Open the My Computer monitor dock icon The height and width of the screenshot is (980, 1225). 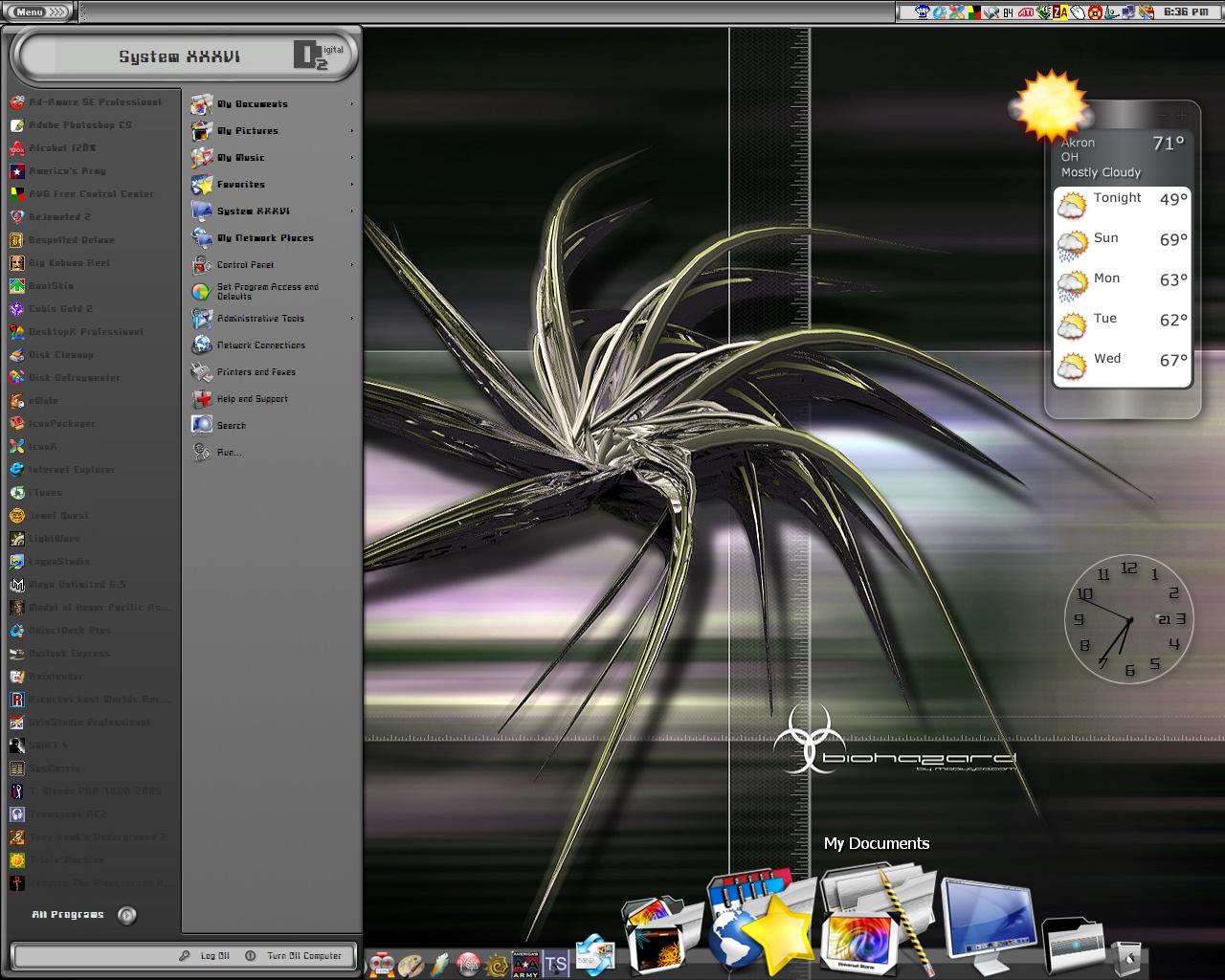987,919
